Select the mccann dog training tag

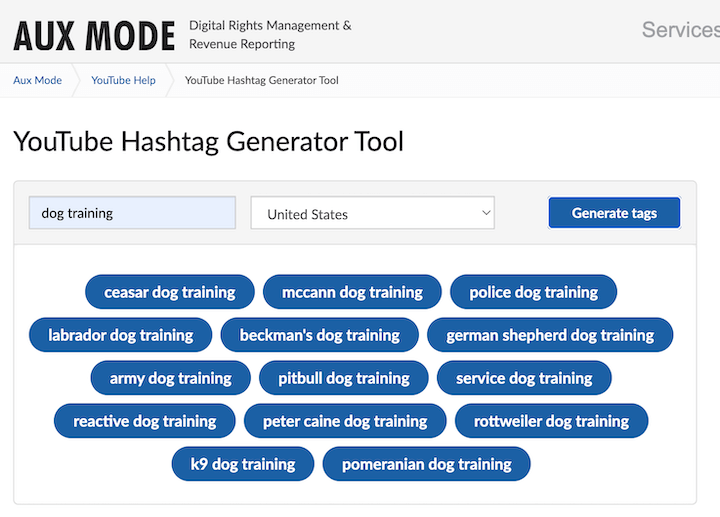pyautogui.click(x=352, y=292)
